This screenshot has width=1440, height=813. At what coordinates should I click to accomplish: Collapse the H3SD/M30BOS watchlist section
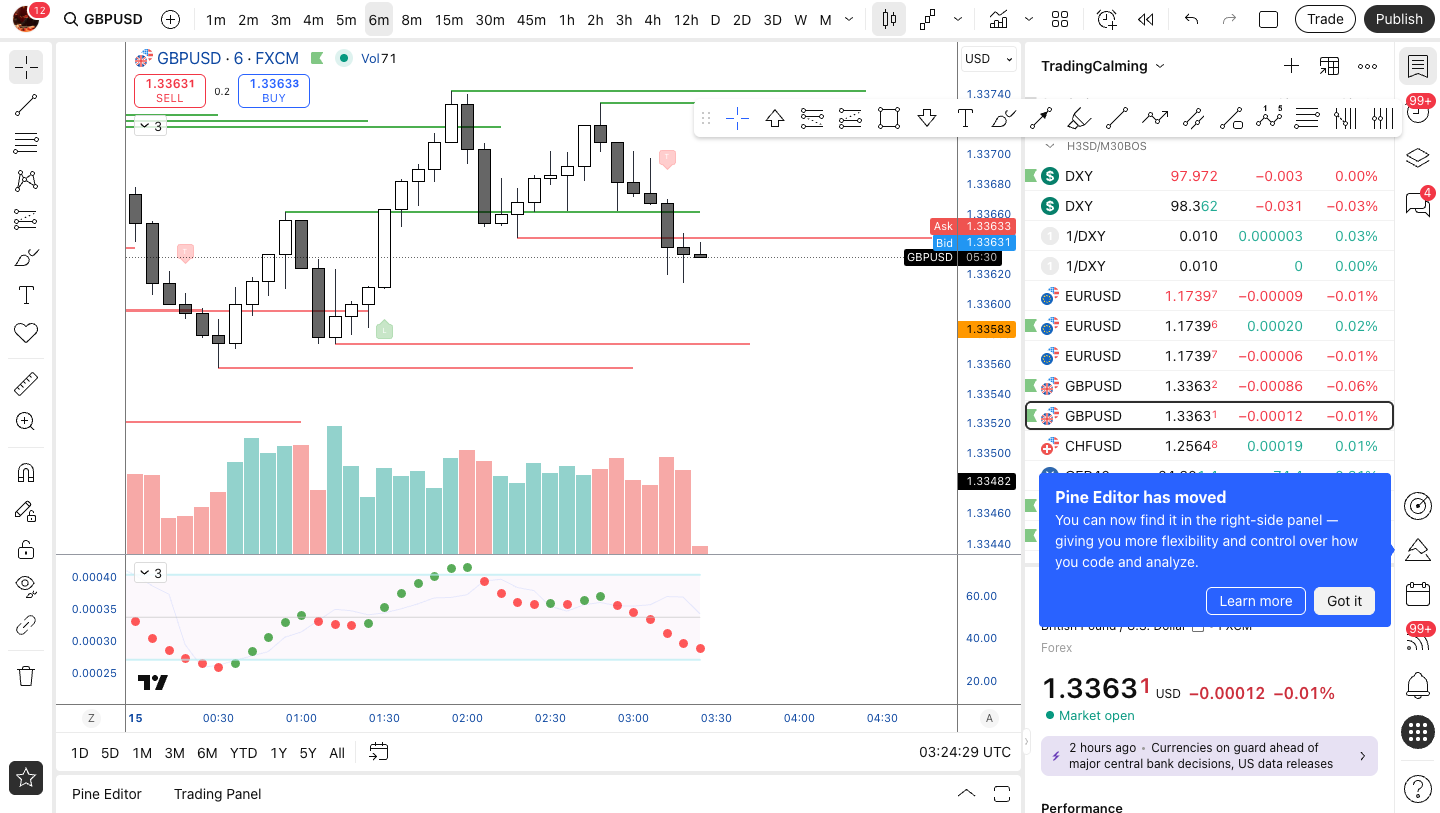[x=1050, y=146]
